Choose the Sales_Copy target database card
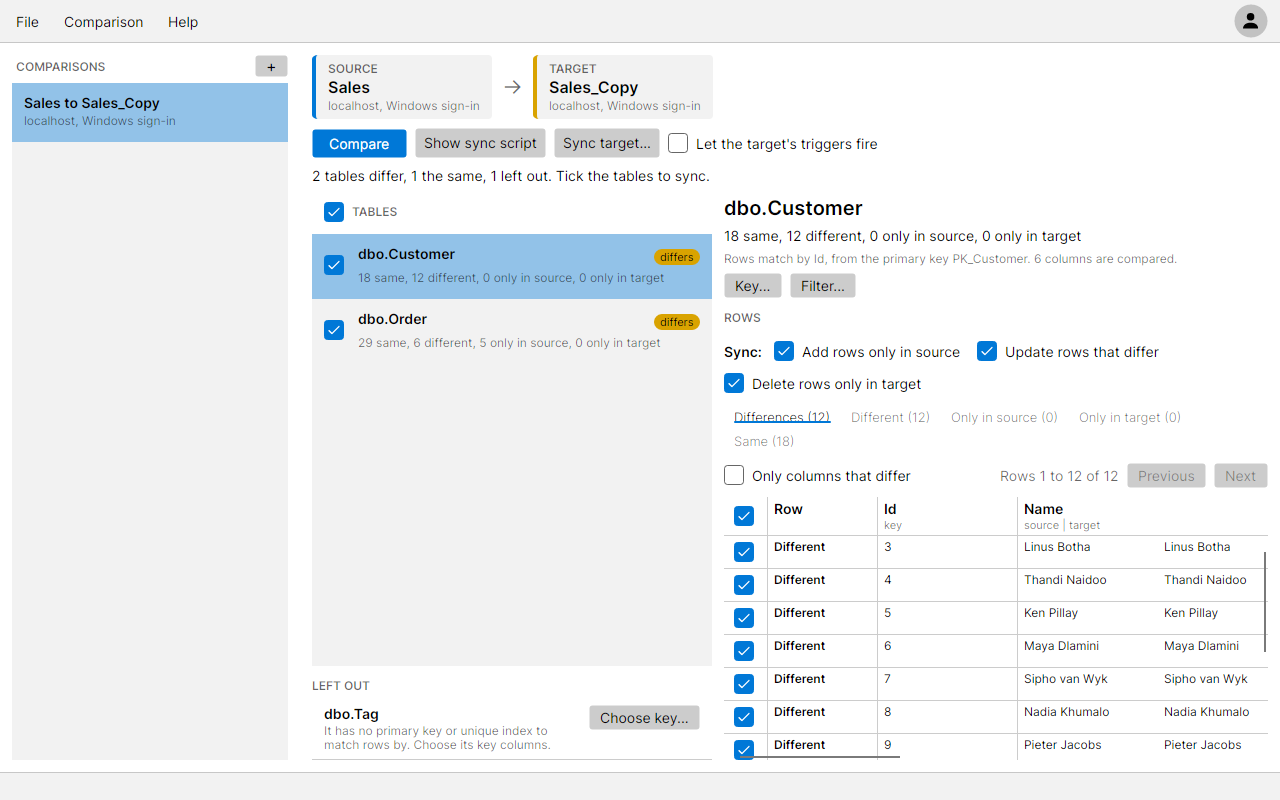The image size is (1280, 800). coord(623,87)
